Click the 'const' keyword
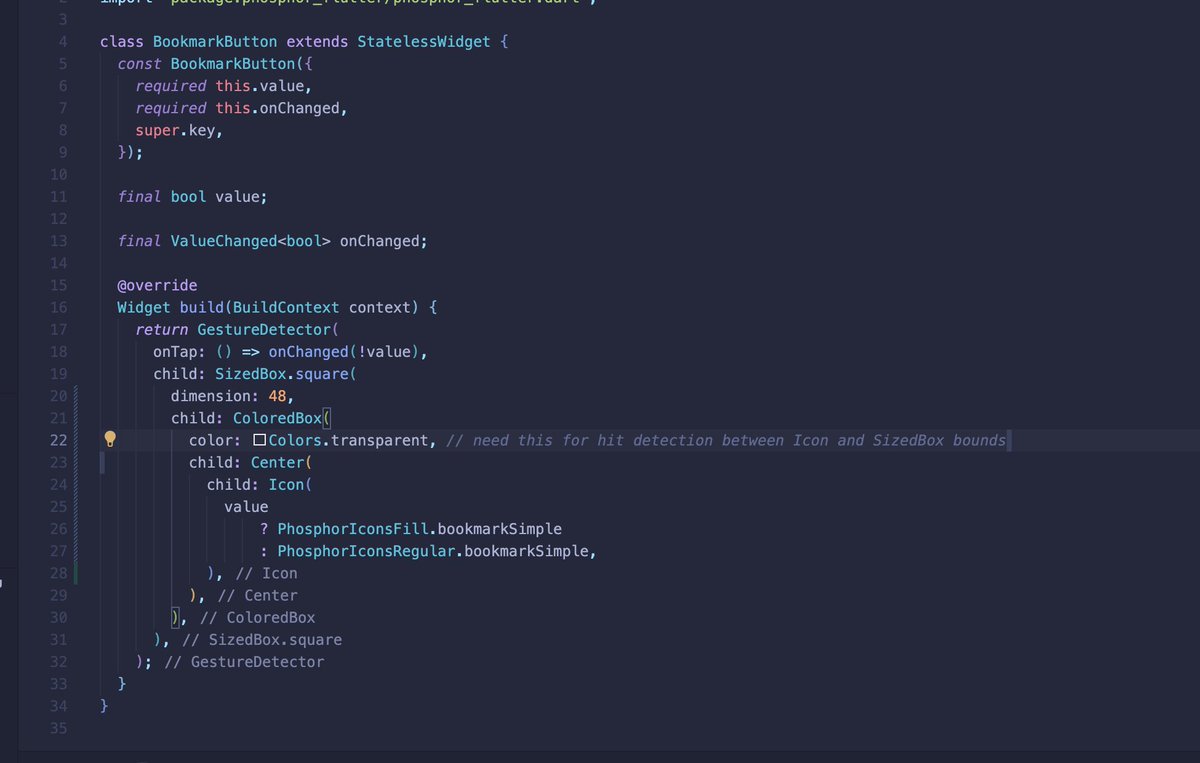 [x=139, y=64]
